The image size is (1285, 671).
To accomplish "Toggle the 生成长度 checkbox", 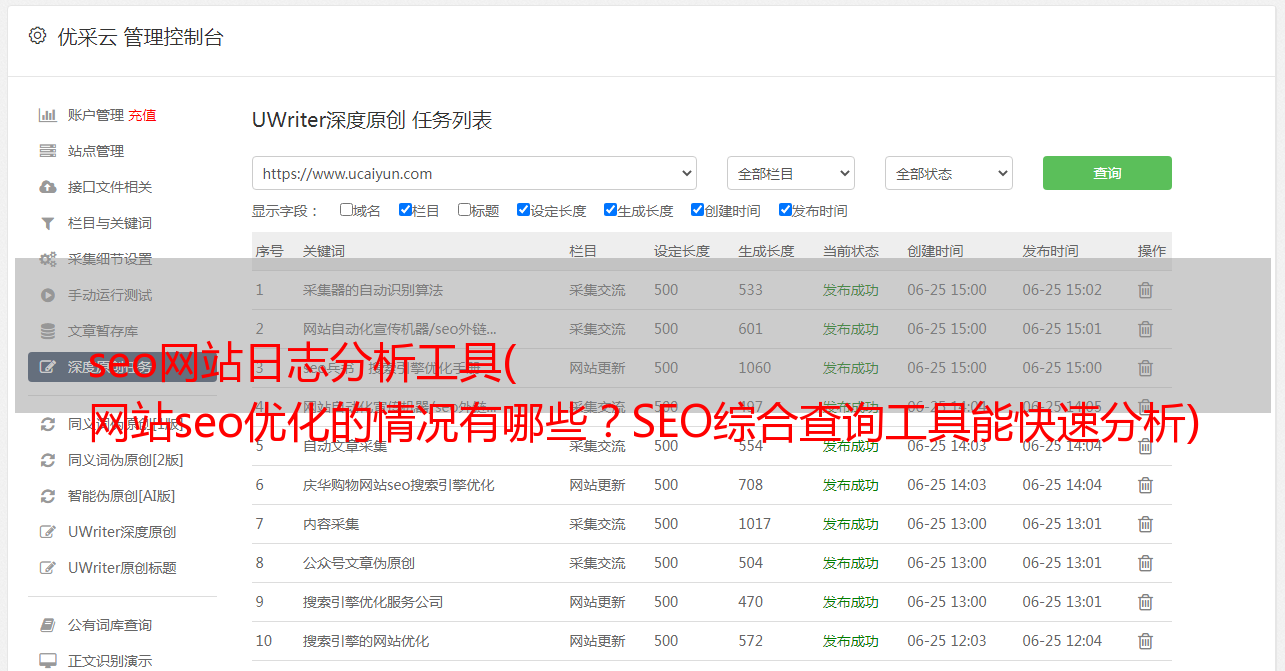I will (x=610, y=210).
